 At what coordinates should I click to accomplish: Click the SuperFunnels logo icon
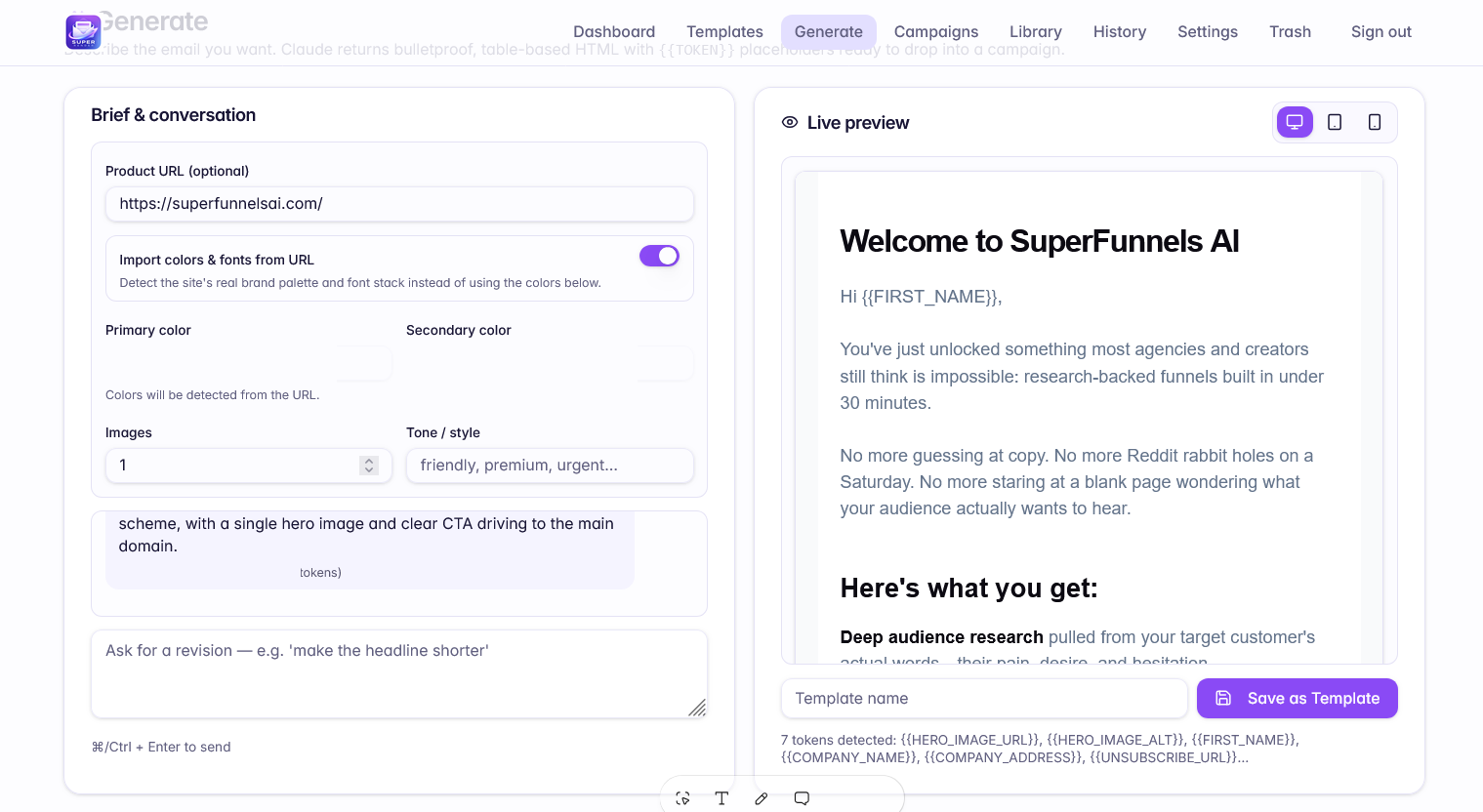coord(83,32)
